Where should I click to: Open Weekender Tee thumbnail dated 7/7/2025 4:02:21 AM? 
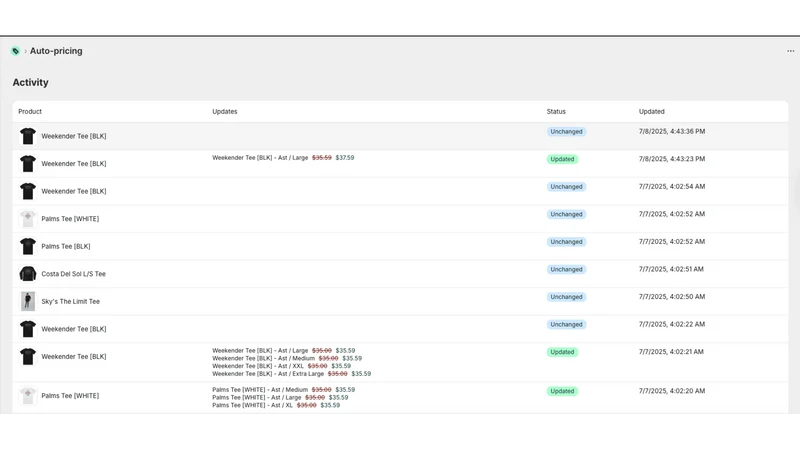(28, 357)
